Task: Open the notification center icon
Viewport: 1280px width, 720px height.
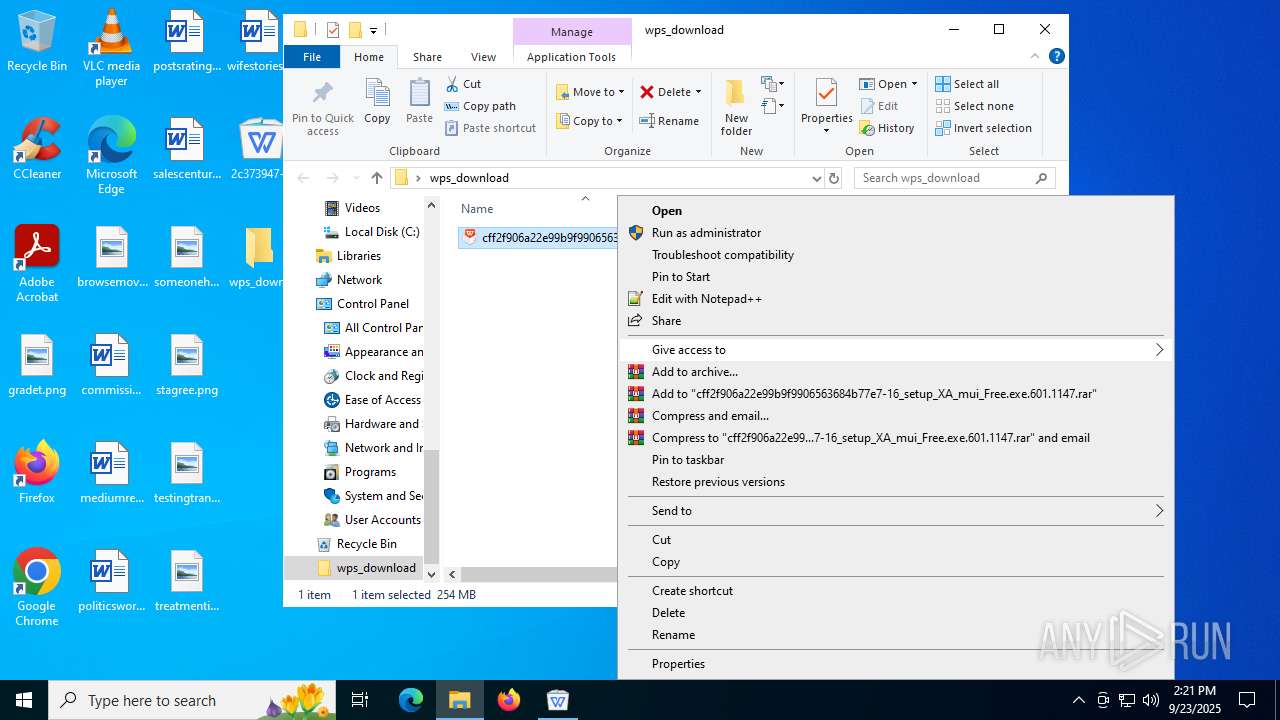Action: (1247, 700)
